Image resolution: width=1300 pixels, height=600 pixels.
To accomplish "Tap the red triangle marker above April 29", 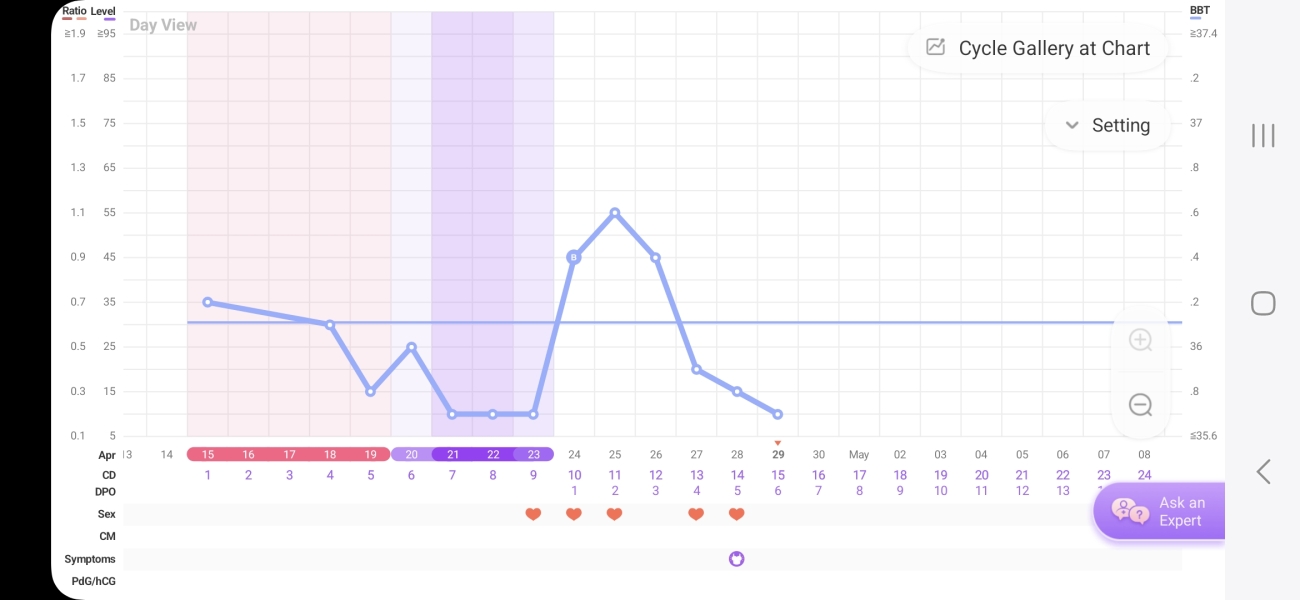I will (x=778, y=439).
